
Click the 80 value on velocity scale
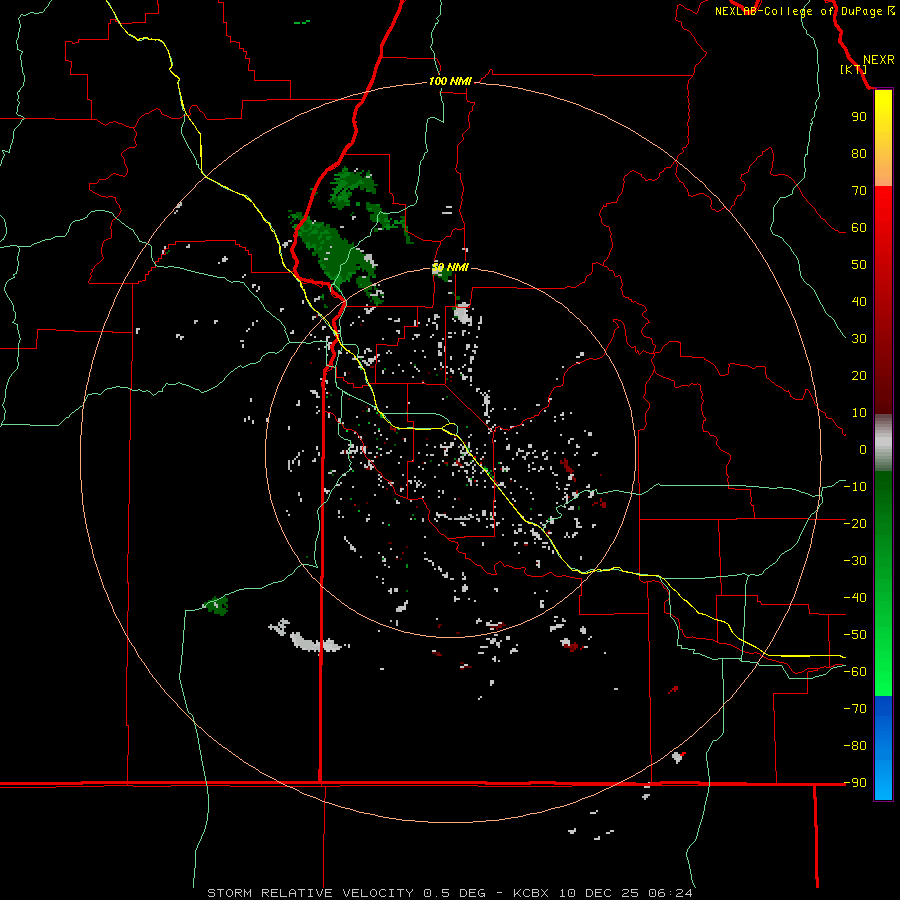(x=859, y=154)
